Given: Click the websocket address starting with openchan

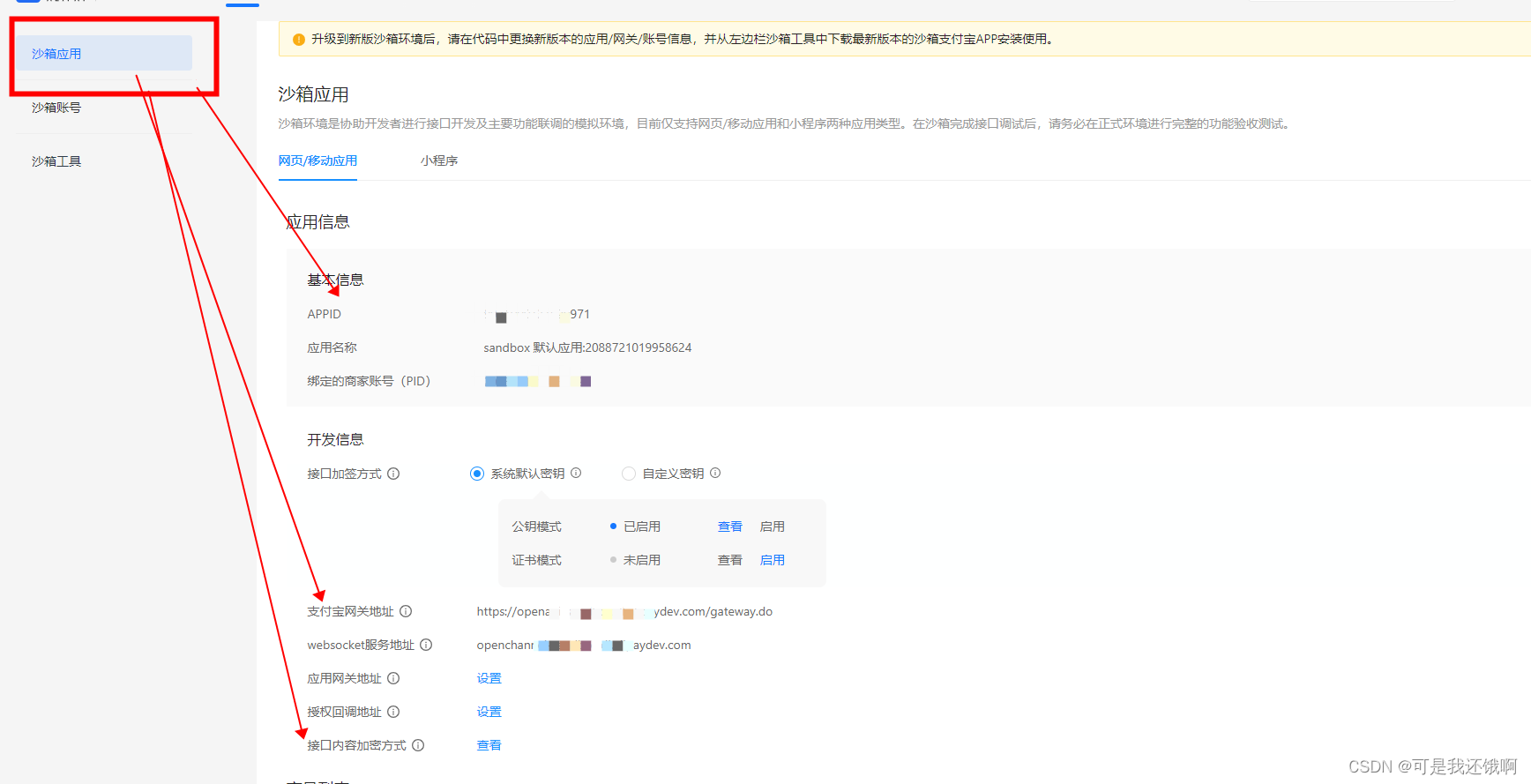Looking at the screenshot, I should [584, 645].
